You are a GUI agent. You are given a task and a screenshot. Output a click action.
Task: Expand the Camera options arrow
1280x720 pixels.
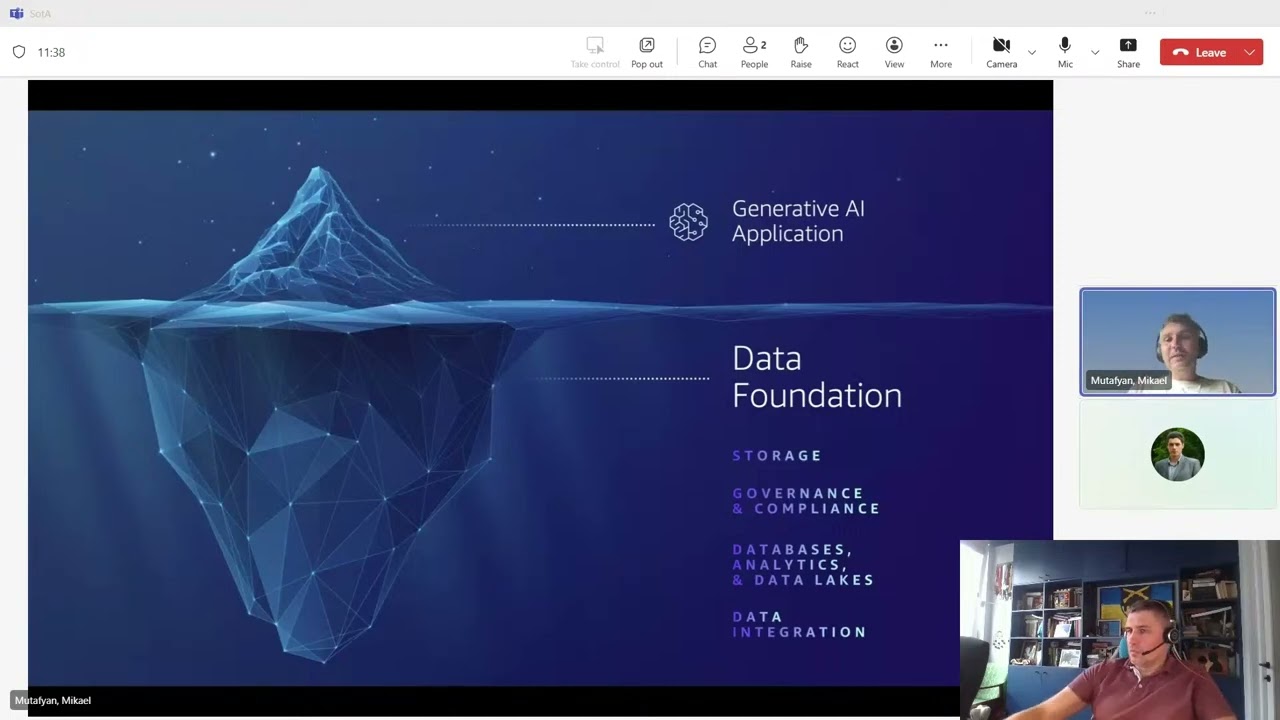tap(1032, 52)
